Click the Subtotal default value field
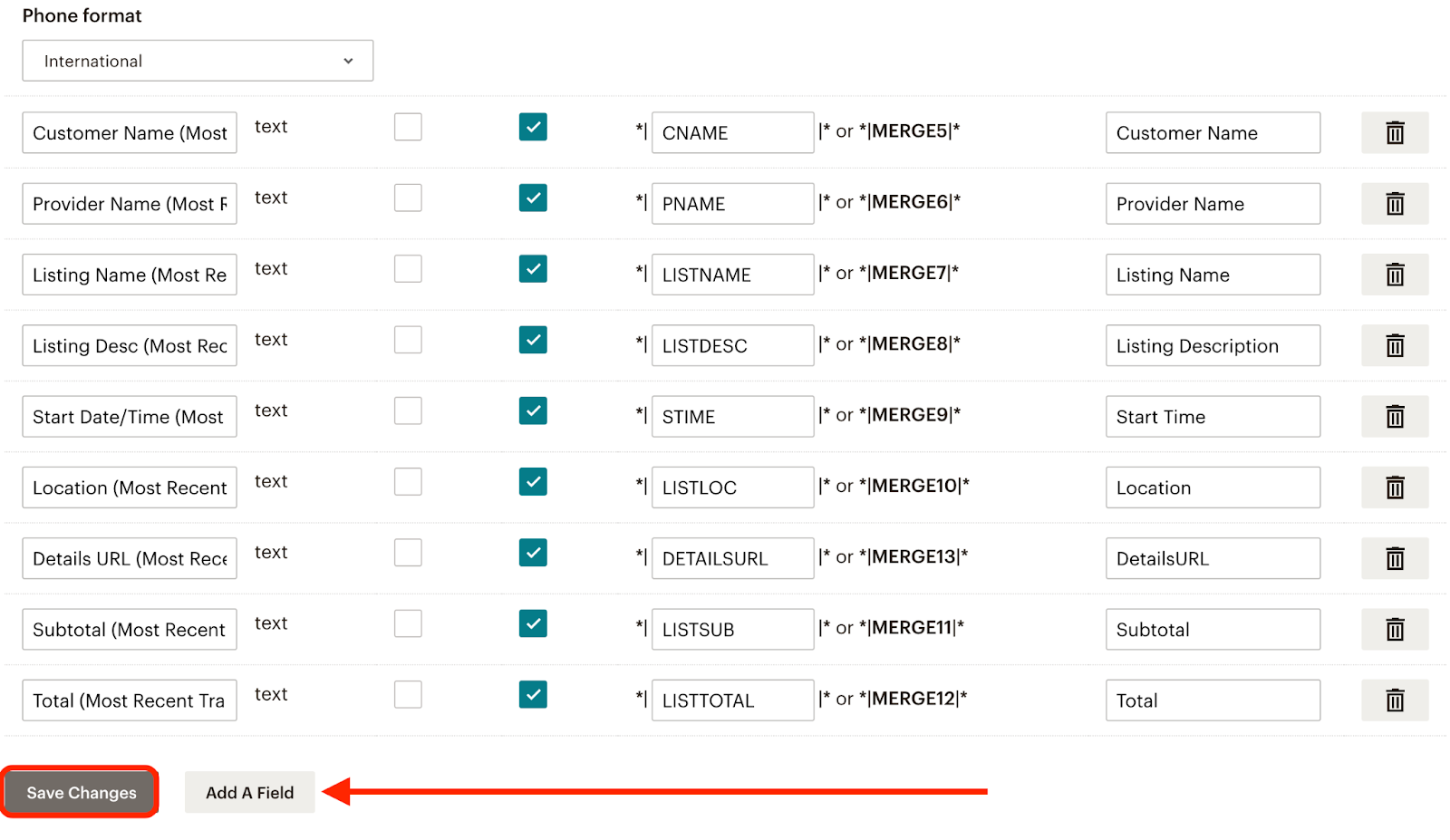Viewport: 1450px width, 840px height. [x=1213, y=630]
